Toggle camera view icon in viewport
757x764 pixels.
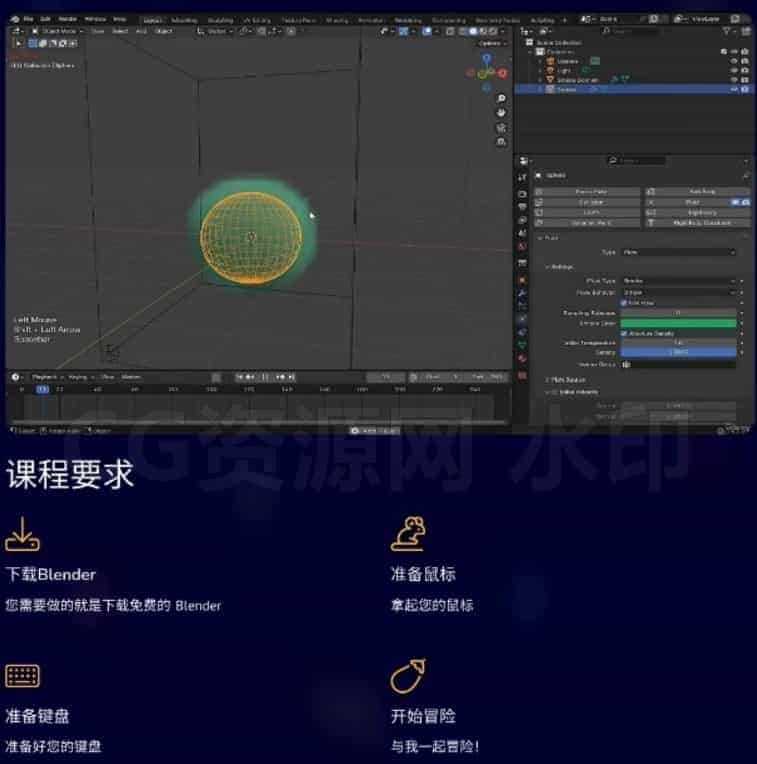(501, 128)
